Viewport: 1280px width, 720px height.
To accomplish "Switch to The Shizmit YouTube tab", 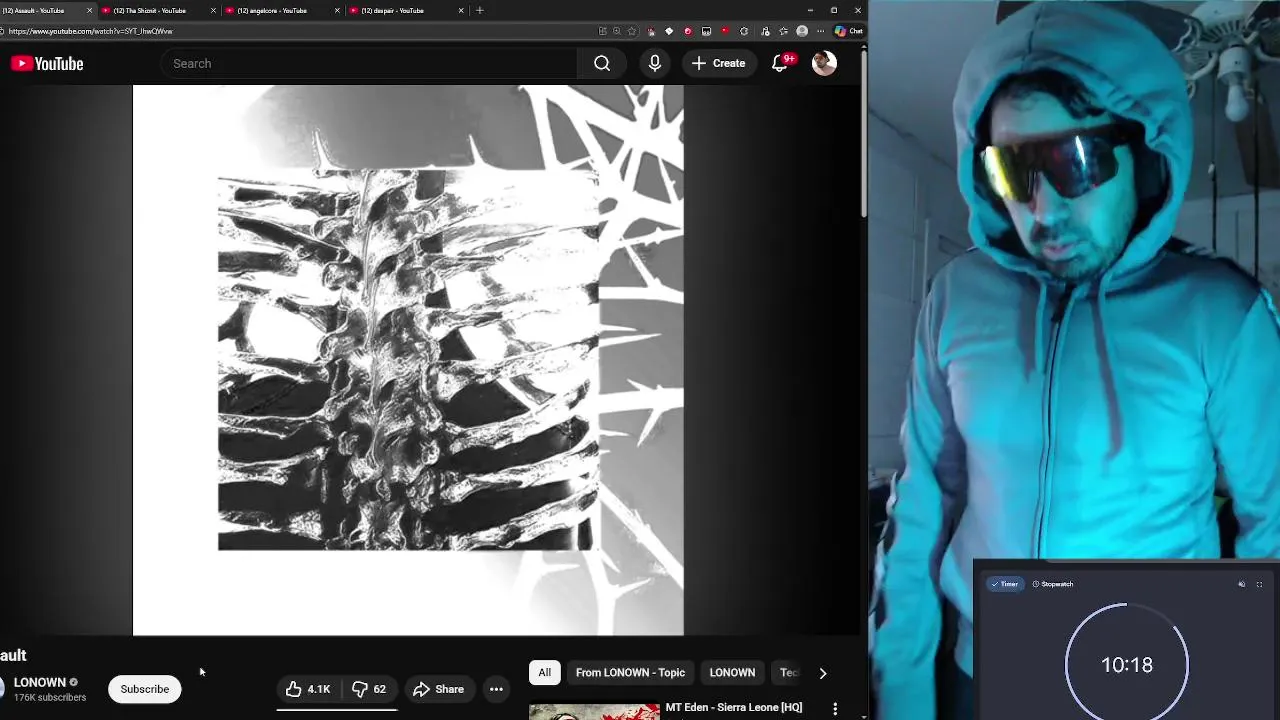I will tap(159, 10).
